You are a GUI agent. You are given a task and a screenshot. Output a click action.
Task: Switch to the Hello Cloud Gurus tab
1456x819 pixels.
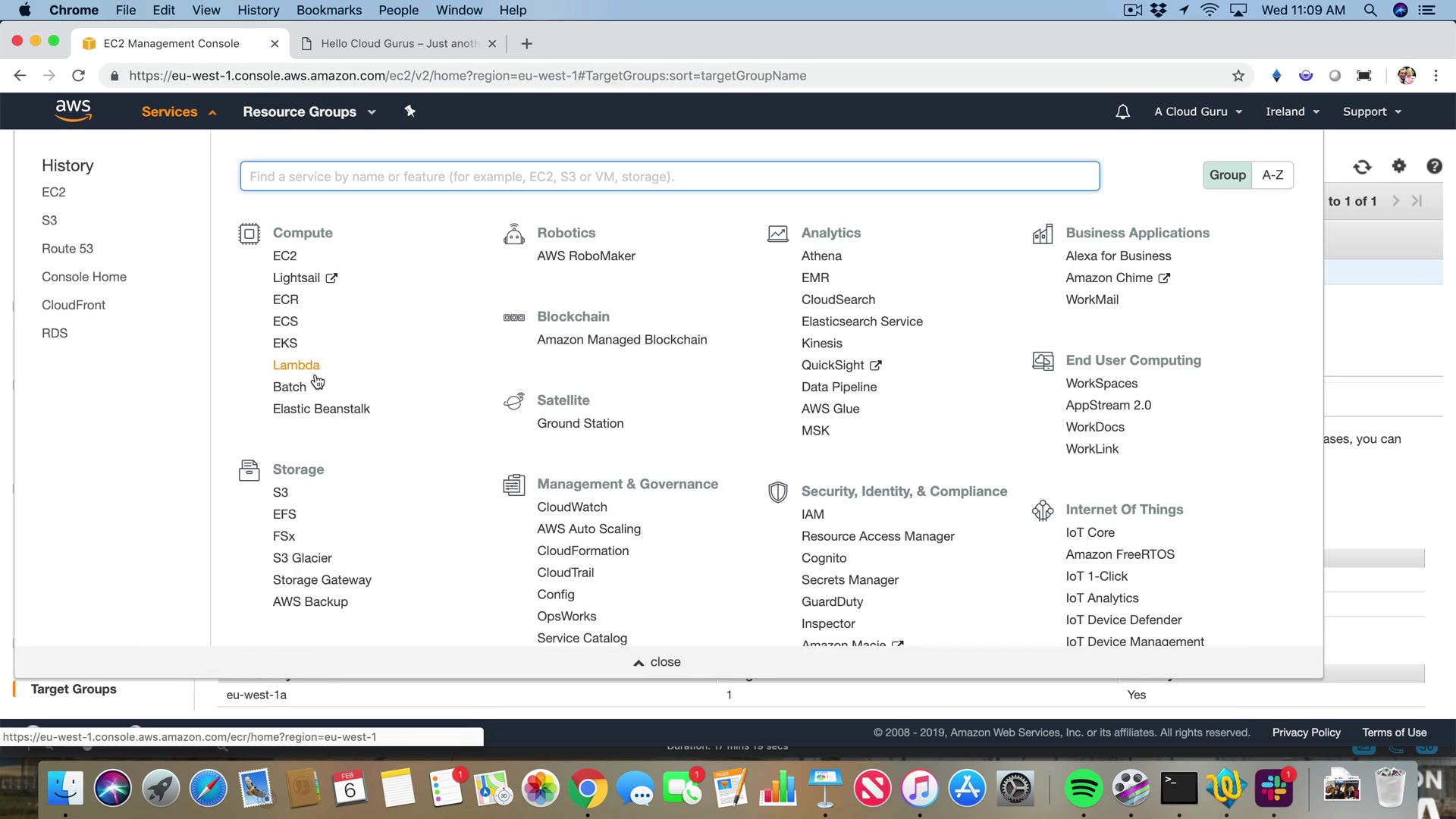(397, 43)
